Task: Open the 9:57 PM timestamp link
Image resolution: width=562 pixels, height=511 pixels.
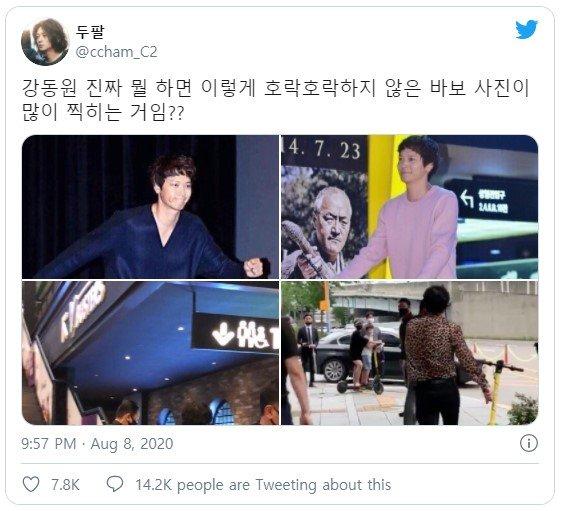Action: [x=49, y=444]
